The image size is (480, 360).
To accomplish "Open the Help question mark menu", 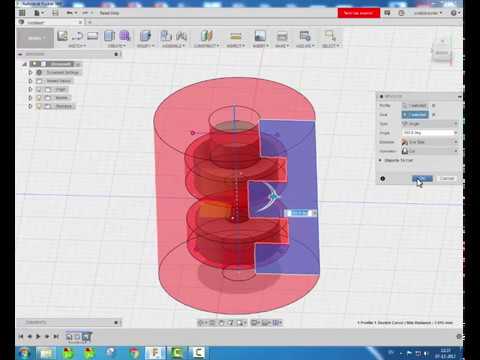I will point(454,13).
